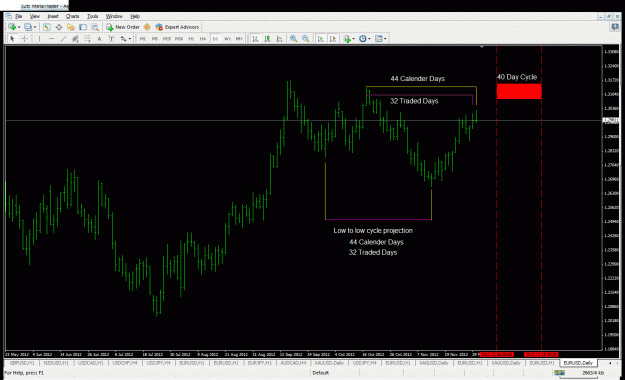Select the D1 daily timeframe
625x380 pixels.
tap(215, 39)
